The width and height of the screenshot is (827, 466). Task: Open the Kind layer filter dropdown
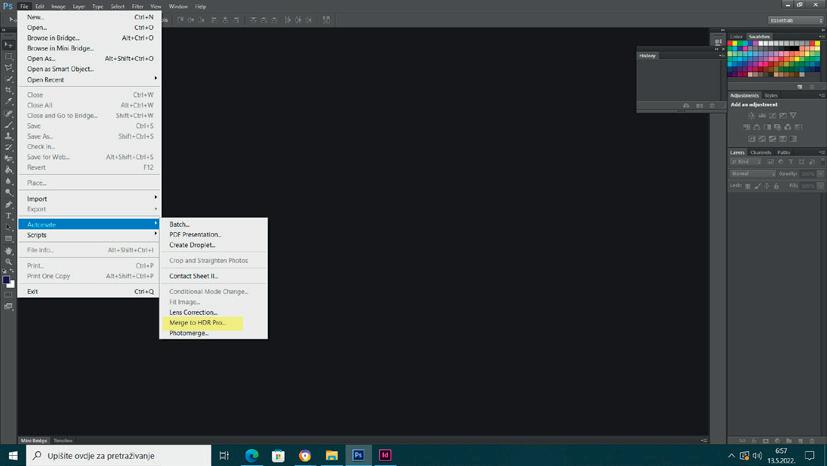pyautogui.click(x=745, y=162)
